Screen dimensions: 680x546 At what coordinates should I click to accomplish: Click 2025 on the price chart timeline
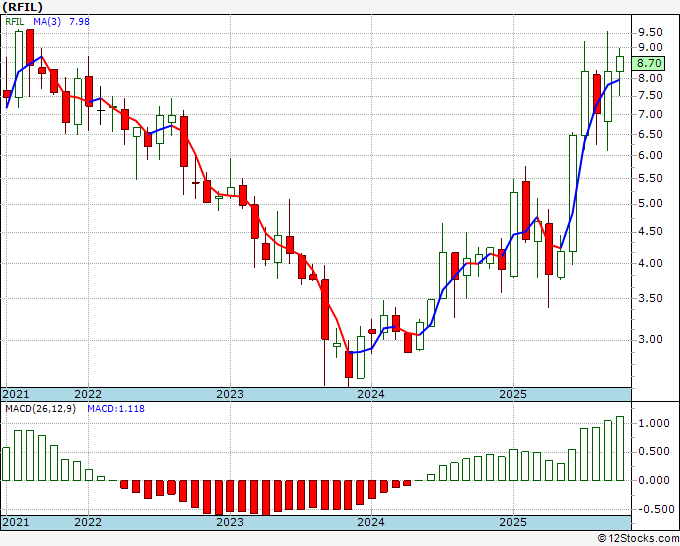[513, 394]
